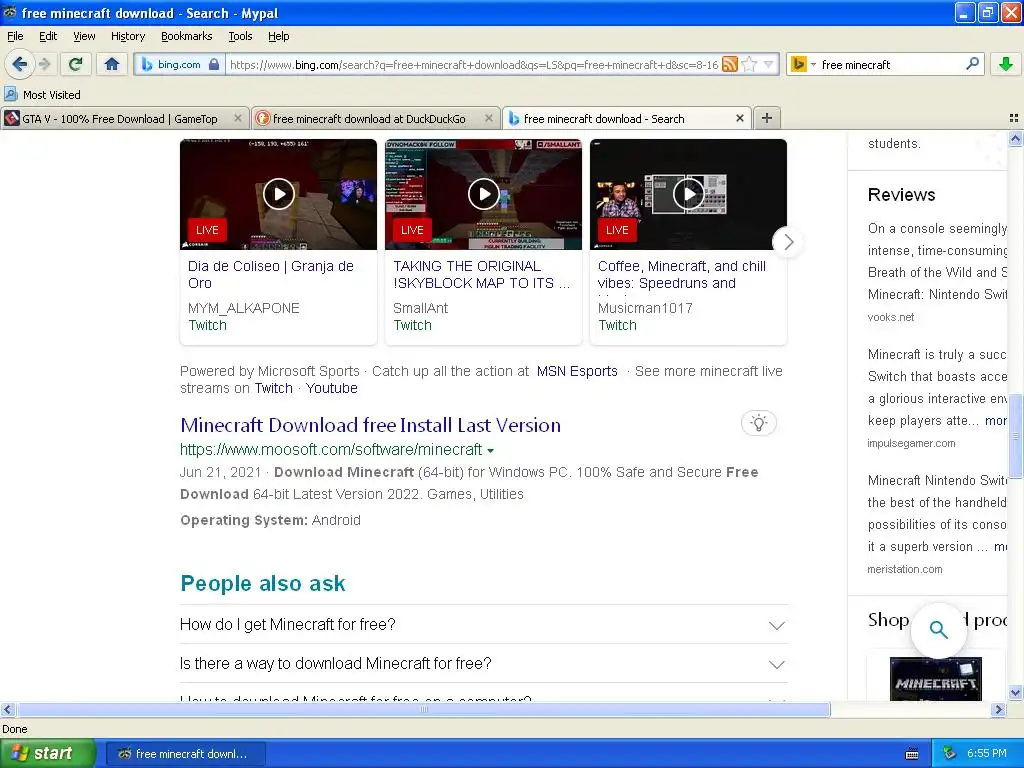This screenshot has width=1024, height=768.
Task: Click the horizontal scrollbar thumb
Action: (x=423, y=710)
